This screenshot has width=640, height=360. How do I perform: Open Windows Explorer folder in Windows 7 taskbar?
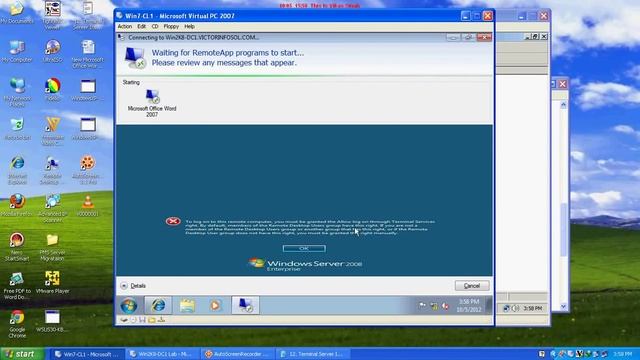[187, 305]
